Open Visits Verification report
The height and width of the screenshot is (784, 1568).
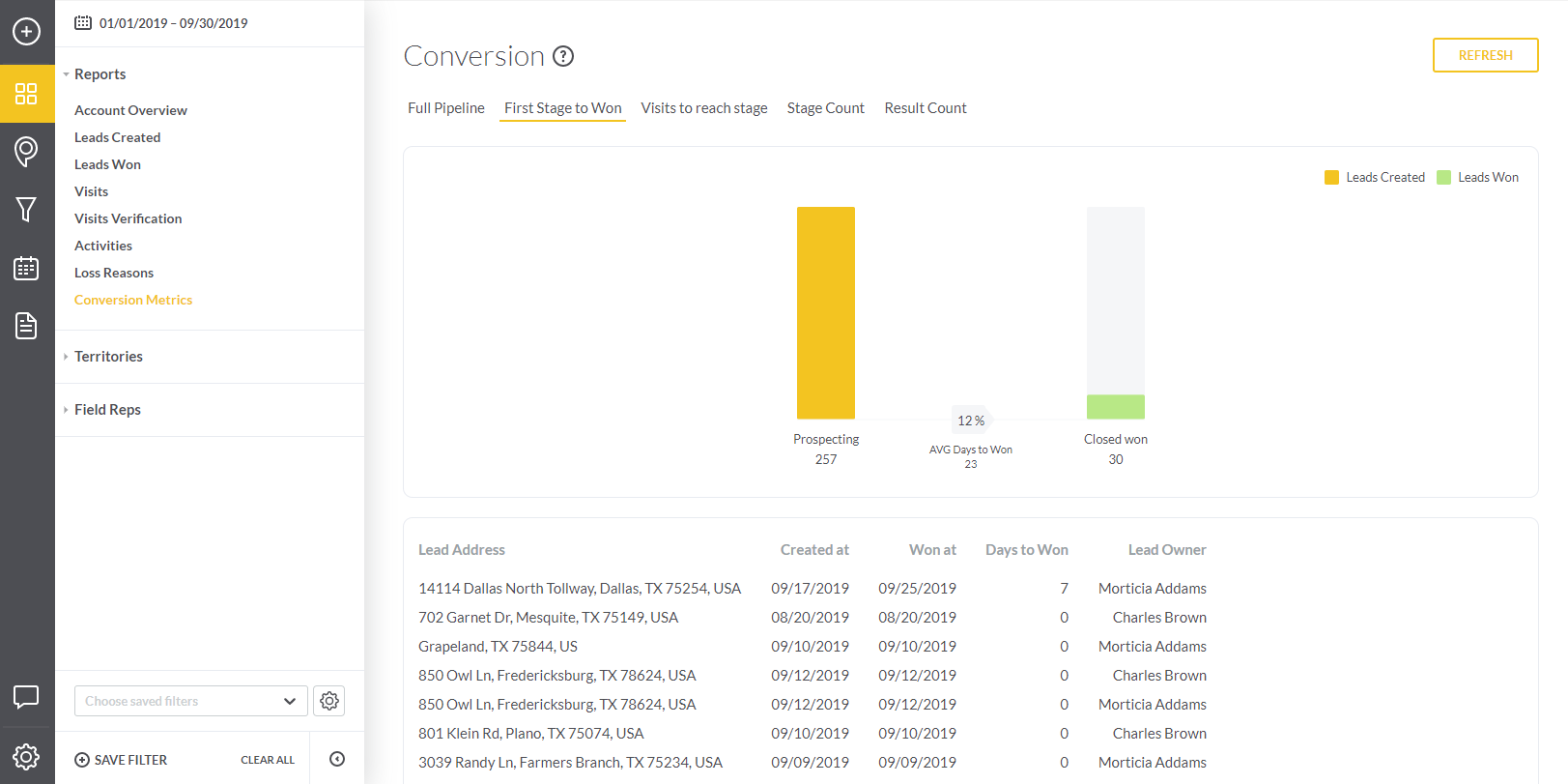(x=128, y=218)
